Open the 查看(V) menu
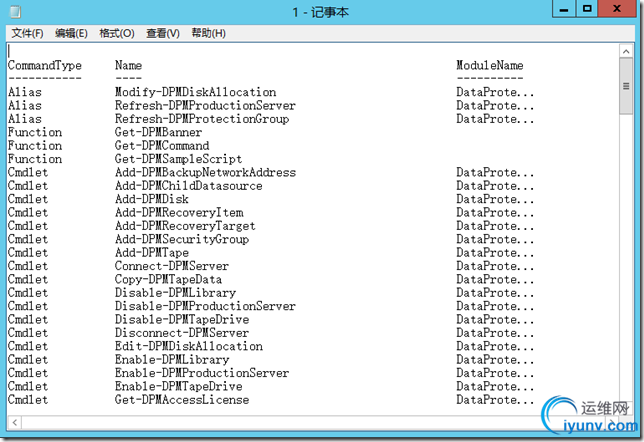 pos(163,33)
